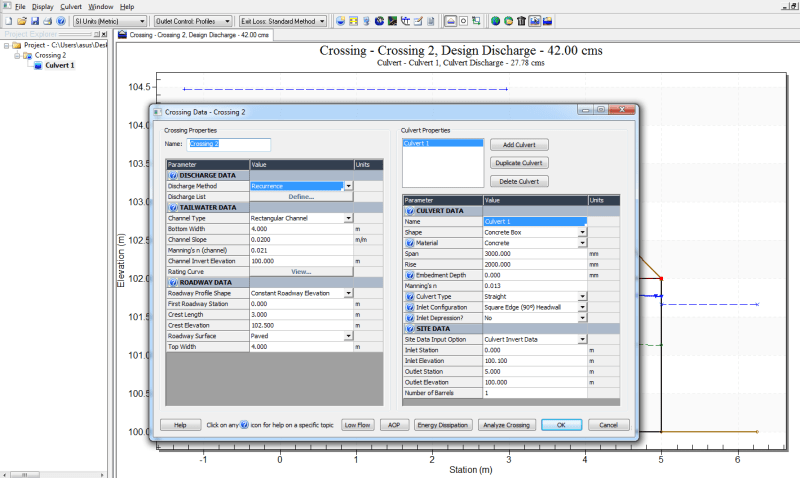Open the Site Data Input Option dropdown
The image size is (800, 478).
pyautogui.click(x=582, y=339)
